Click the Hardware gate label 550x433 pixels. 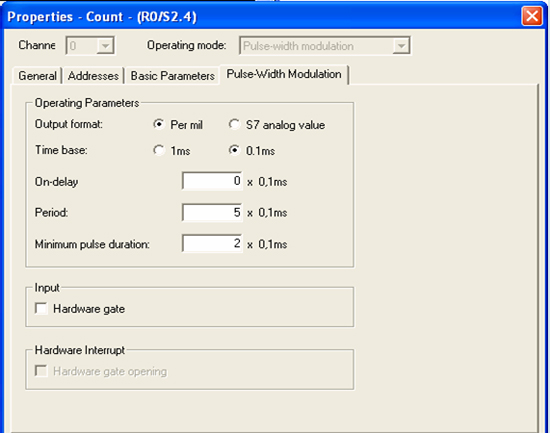(89, 309)
